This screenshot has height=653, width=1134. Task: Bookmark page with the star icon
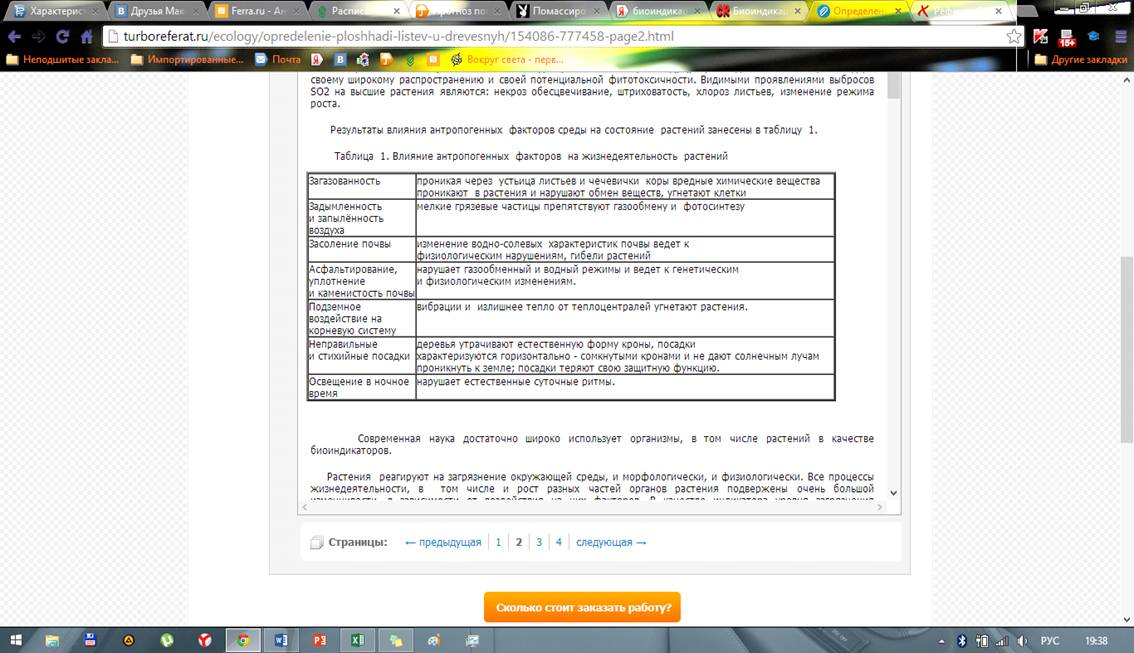[1014, 37]
